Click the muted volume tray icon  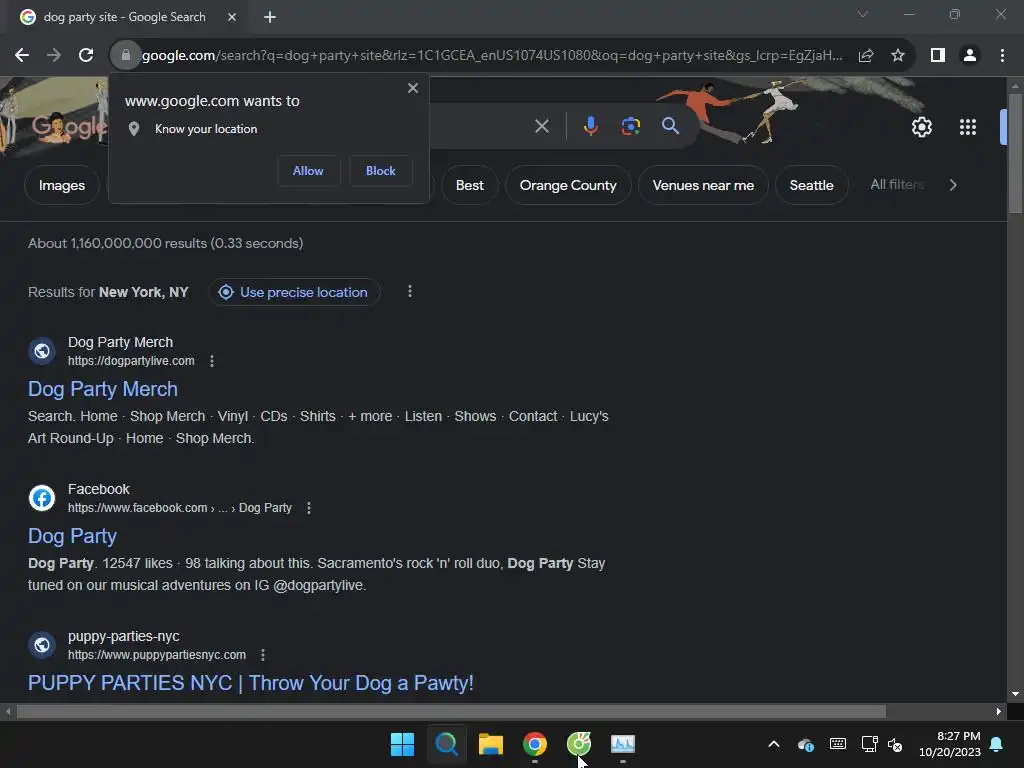(x=895, y=744)
